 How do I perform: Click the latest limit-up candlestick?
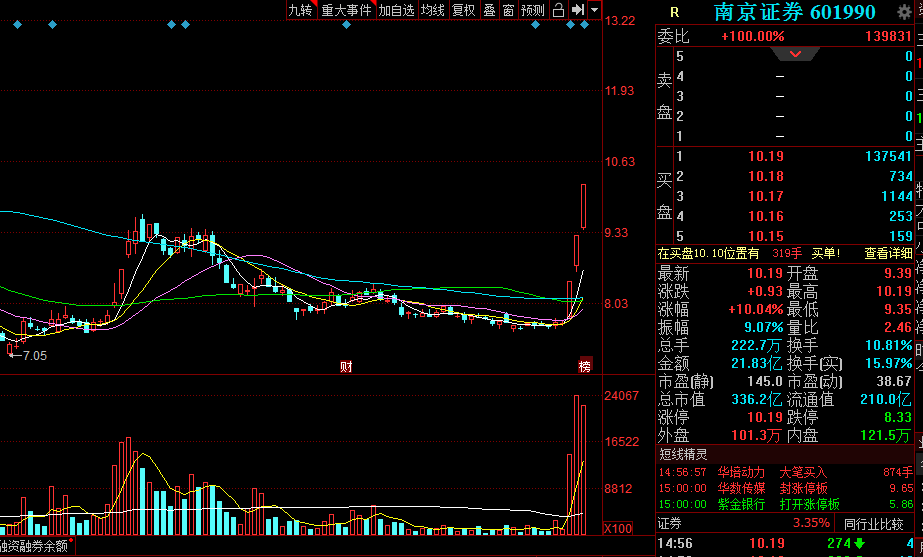(583, 206)
